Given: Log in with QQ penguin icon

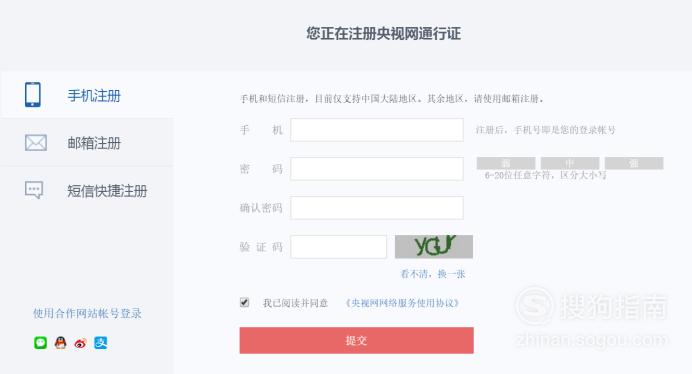Looking at the screenshot, I should click(60, 343).
